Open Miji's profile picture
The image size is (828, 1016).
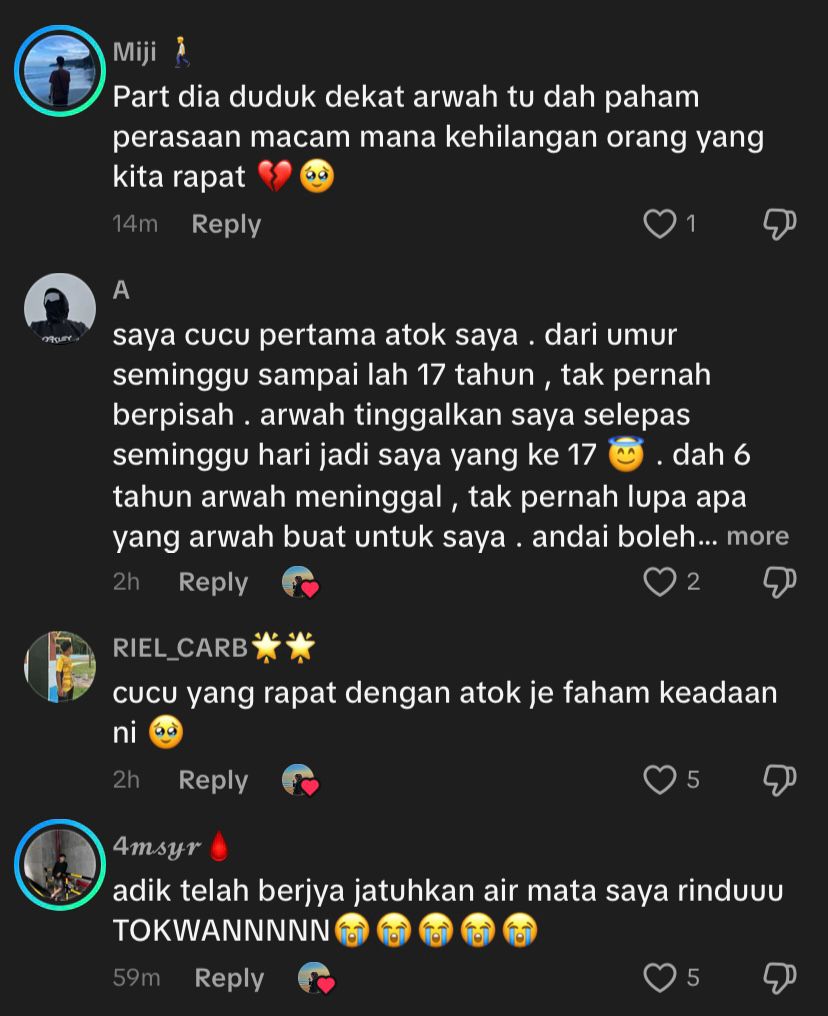[x=60, y=71]
